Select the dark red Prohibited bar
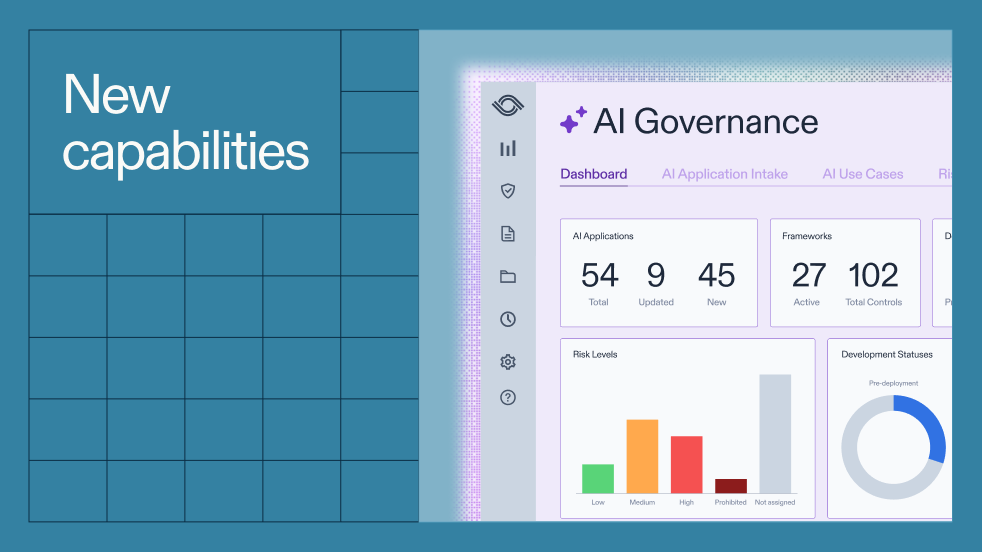This screenshot has height=552, width=982. point(731,486)
